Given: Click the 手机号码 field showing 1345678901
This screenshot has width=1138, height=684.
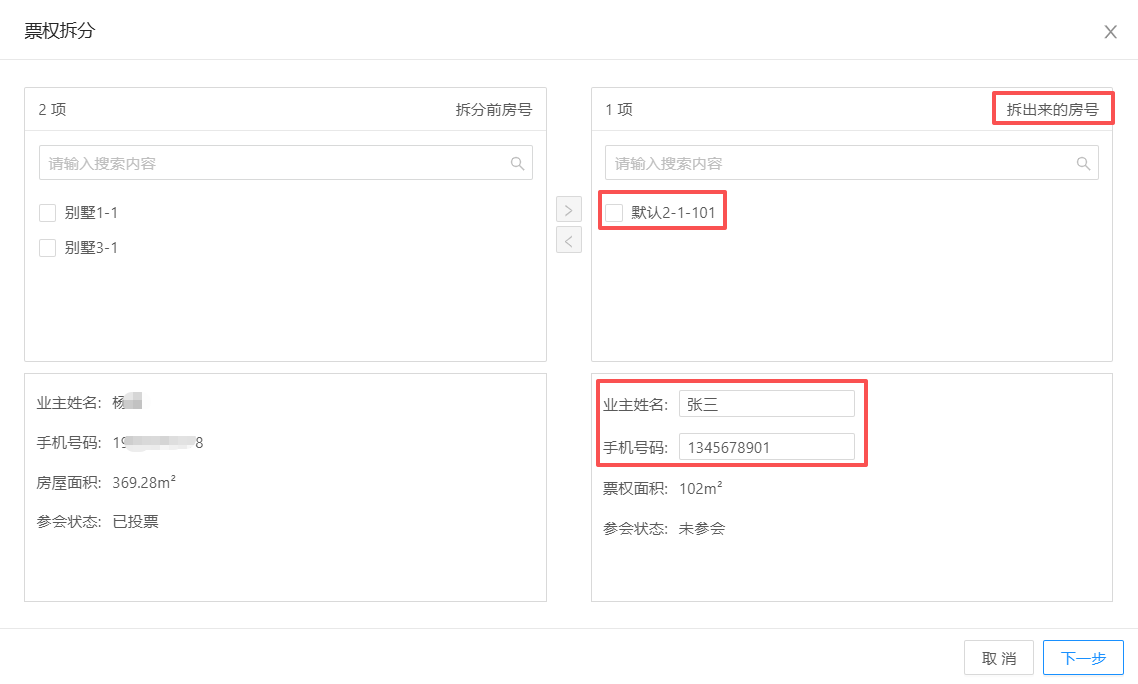Looking at the screenshot, I should click(766, 447).
